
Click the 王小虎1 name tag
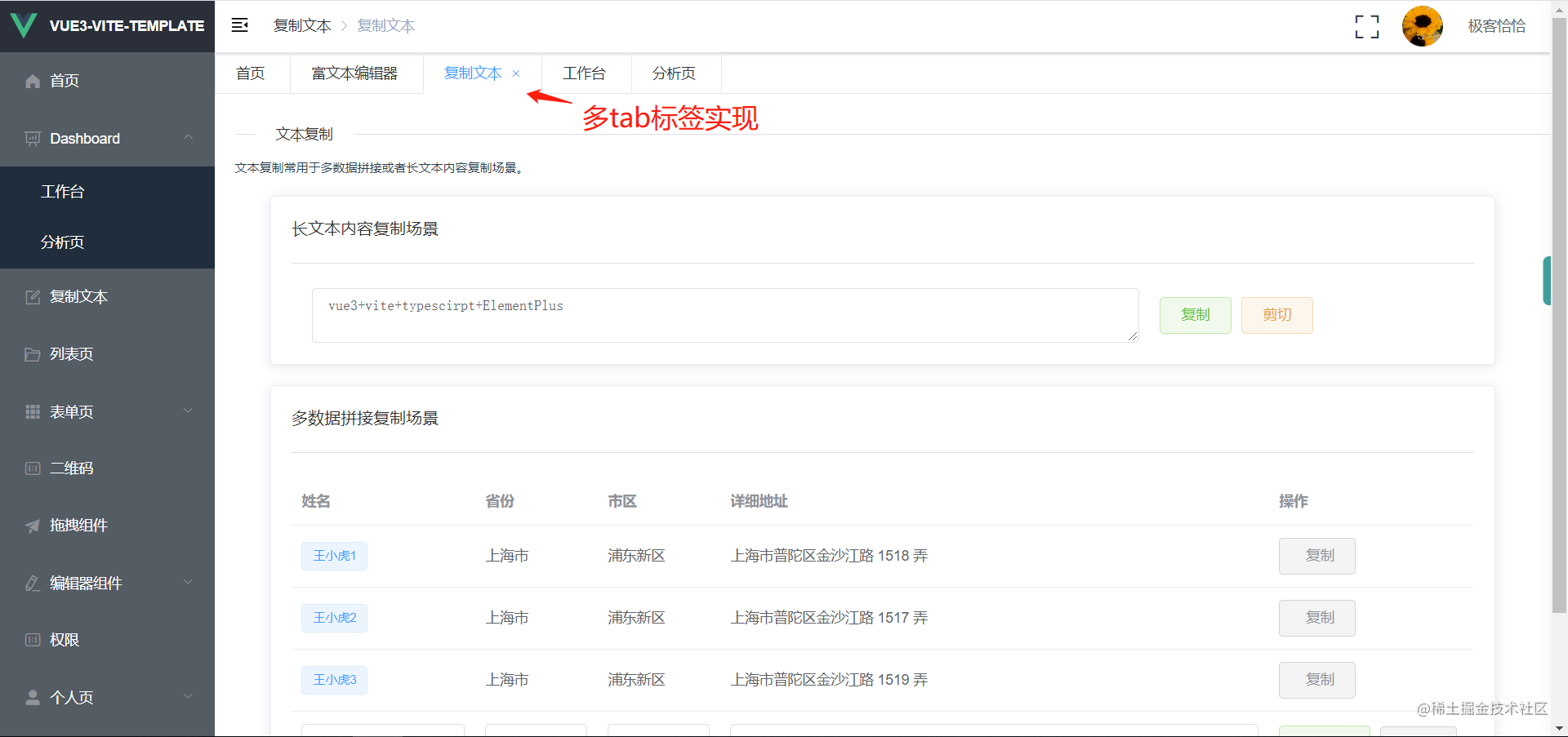pyautogui.click(x=334, y=556)
